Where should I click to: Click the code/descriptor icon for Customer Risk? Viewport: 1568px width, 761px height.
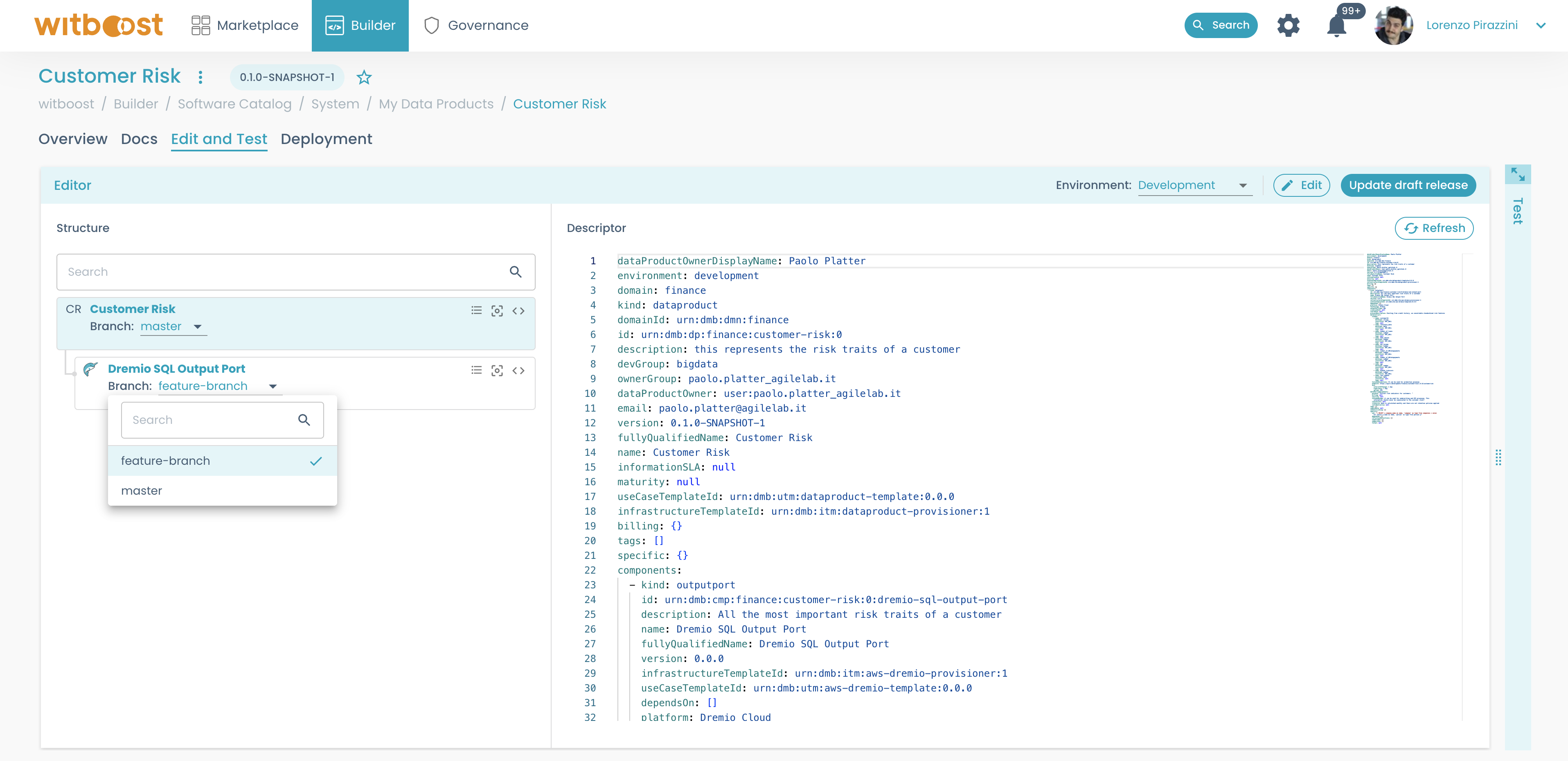518,311
